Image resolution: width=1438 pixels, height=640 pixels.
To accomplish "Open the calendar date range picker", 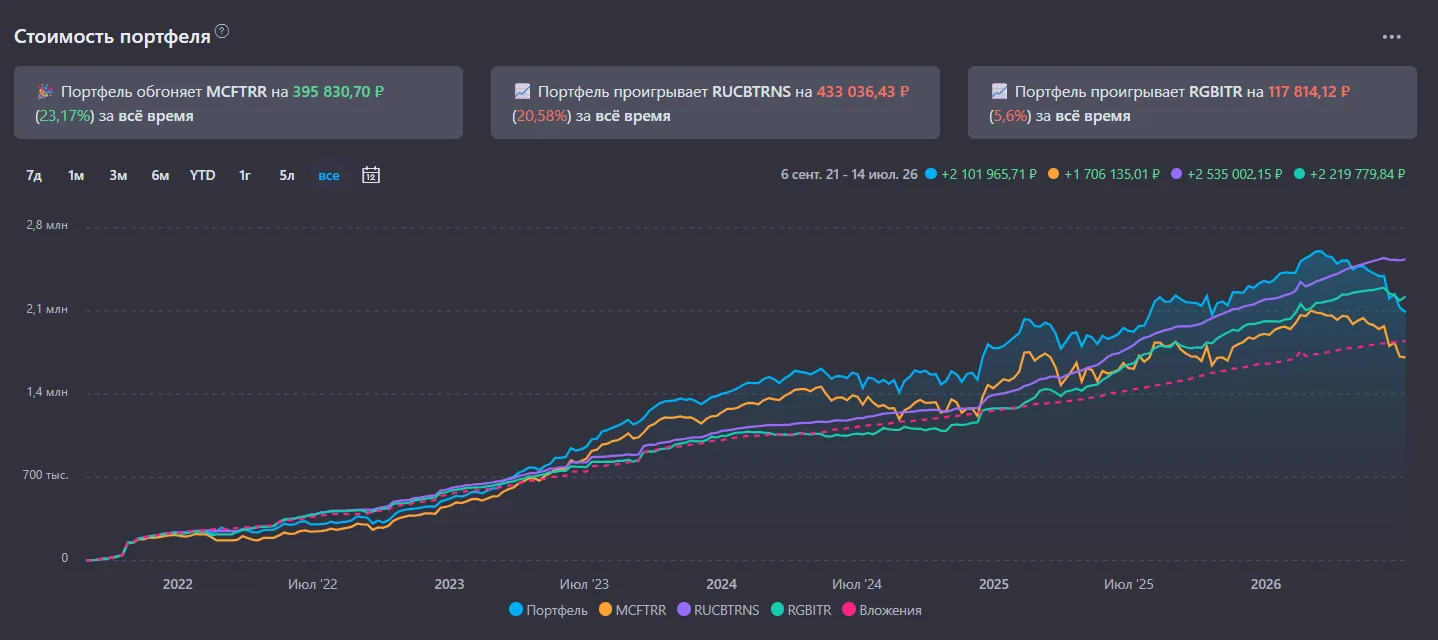I will [370, 175].
